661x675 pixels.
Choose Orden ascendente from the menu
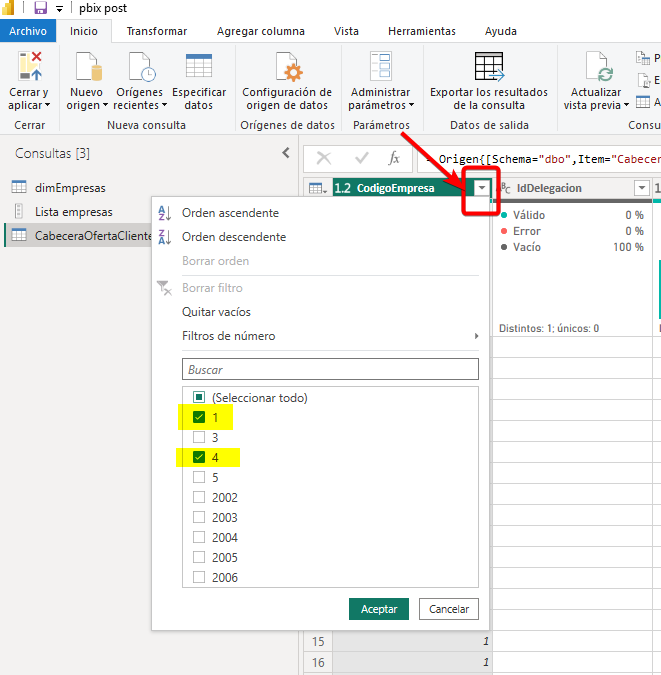click(230, 213)
